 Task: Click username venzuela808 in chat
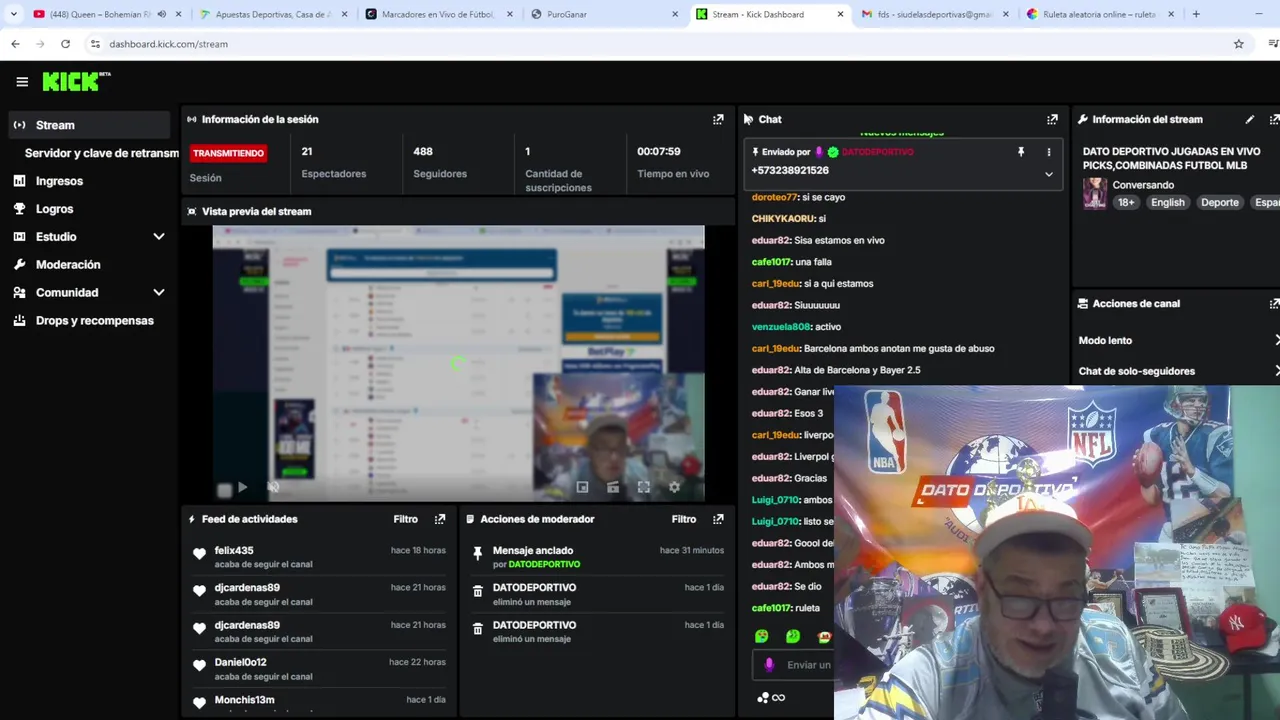pyautogui.click(x=780, y=327)
